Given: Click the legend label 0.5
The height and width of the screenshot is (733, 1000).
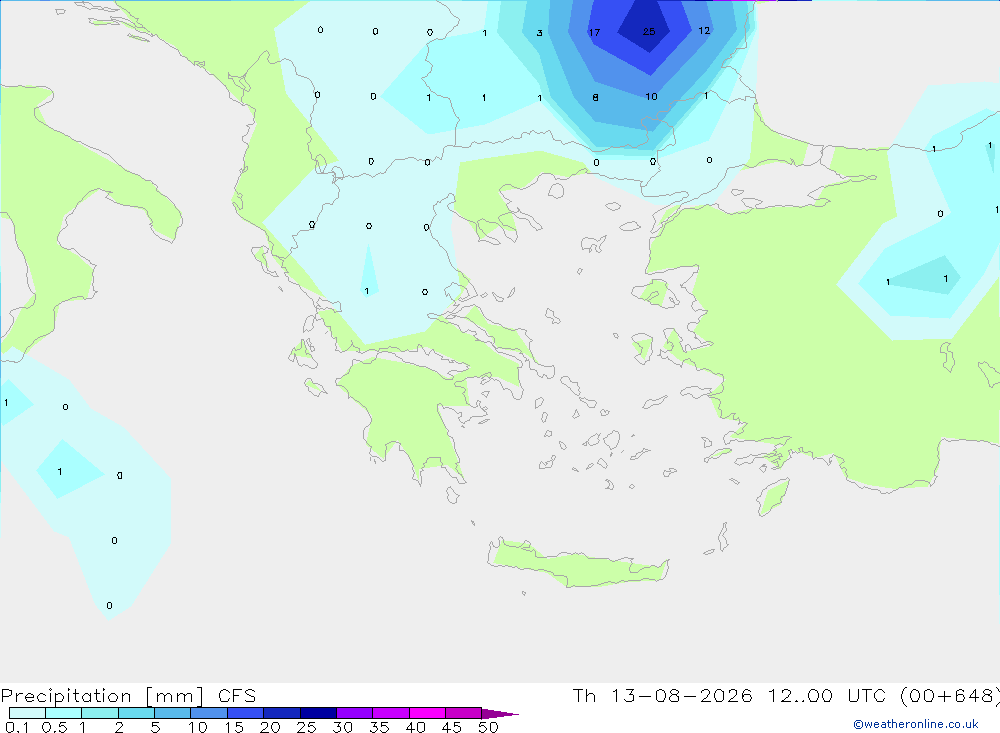Looking at the screenshot, I should pyautogui.click(x=54, y=727).
